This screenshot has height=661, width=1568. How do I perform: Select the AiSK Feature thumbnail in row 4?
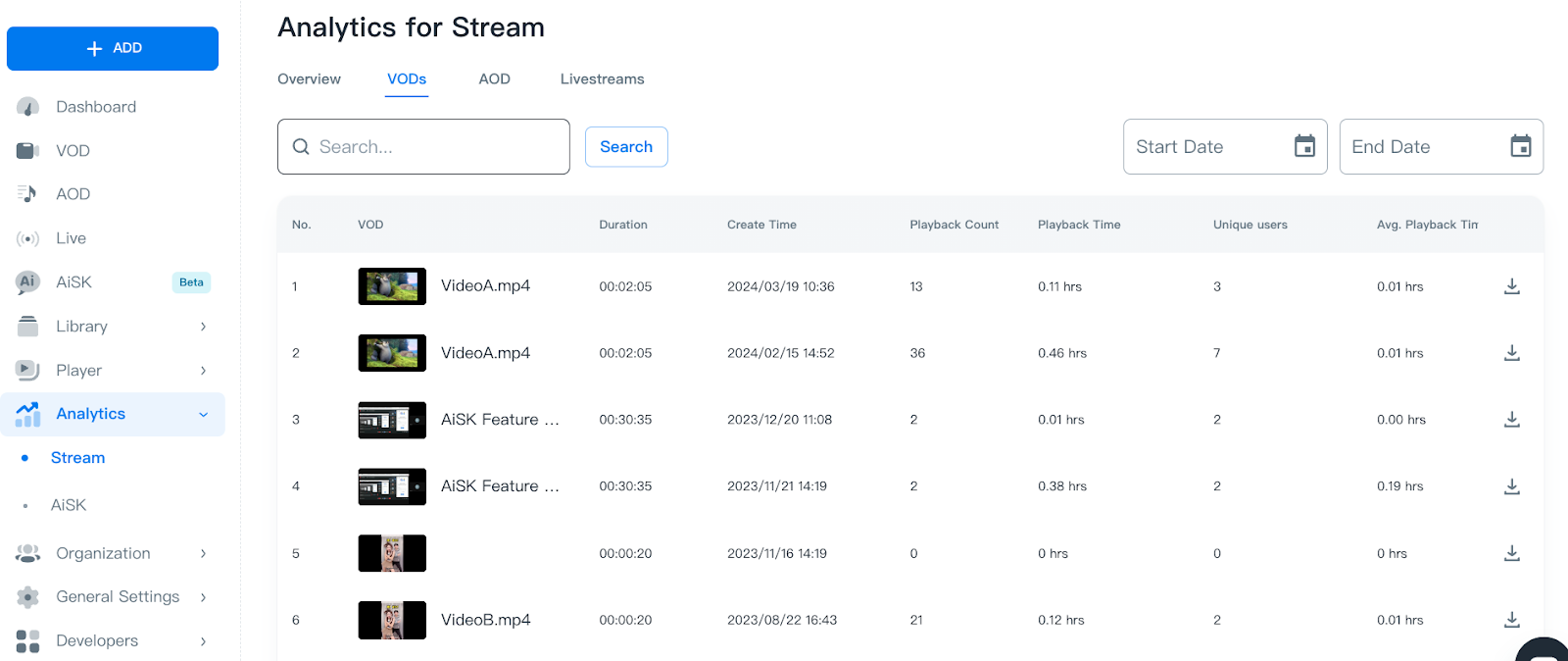392,486
